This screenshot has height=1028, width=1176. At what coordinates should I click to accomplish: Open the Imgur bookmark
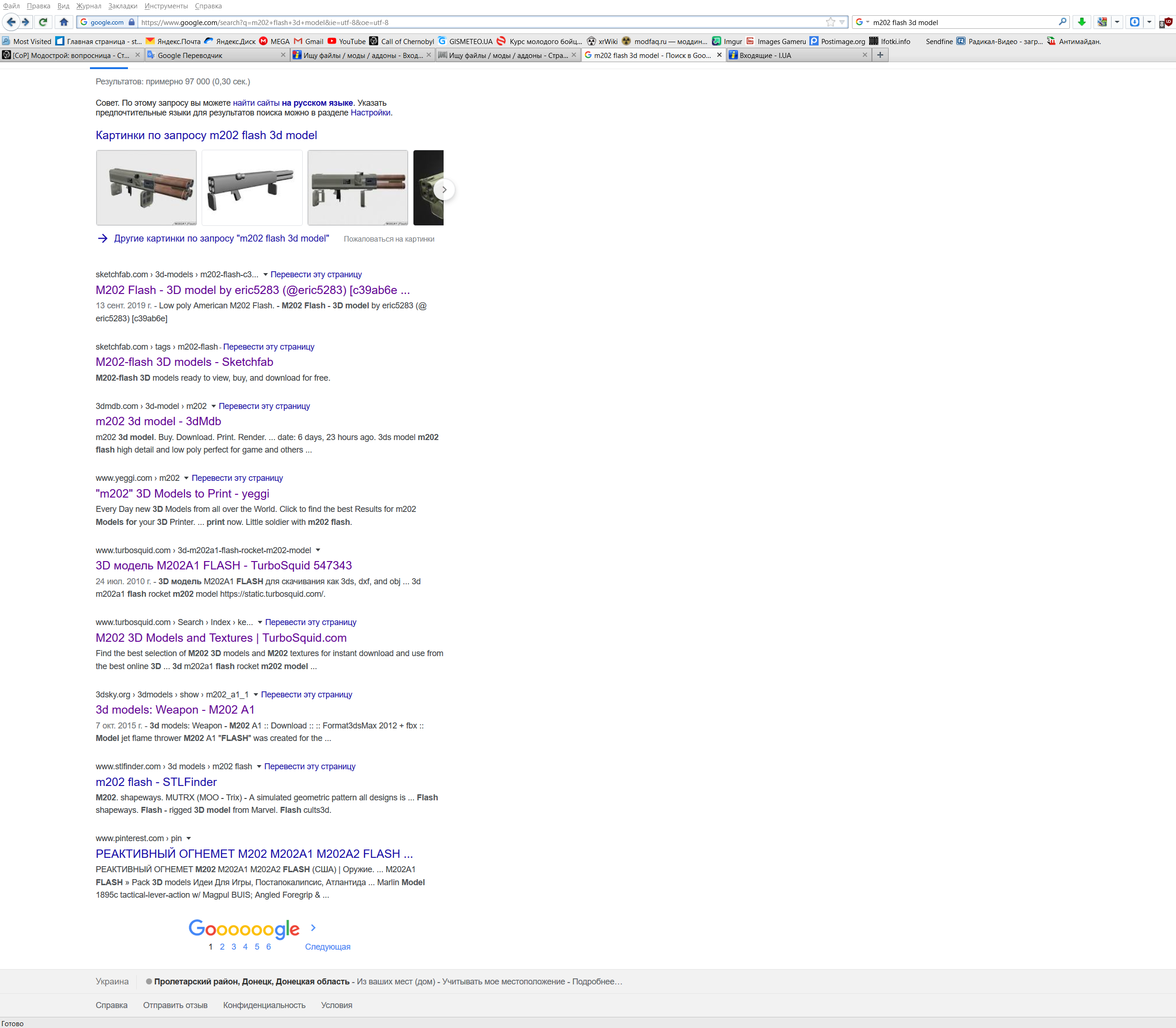pyautogui.click(x=727, y=41)
